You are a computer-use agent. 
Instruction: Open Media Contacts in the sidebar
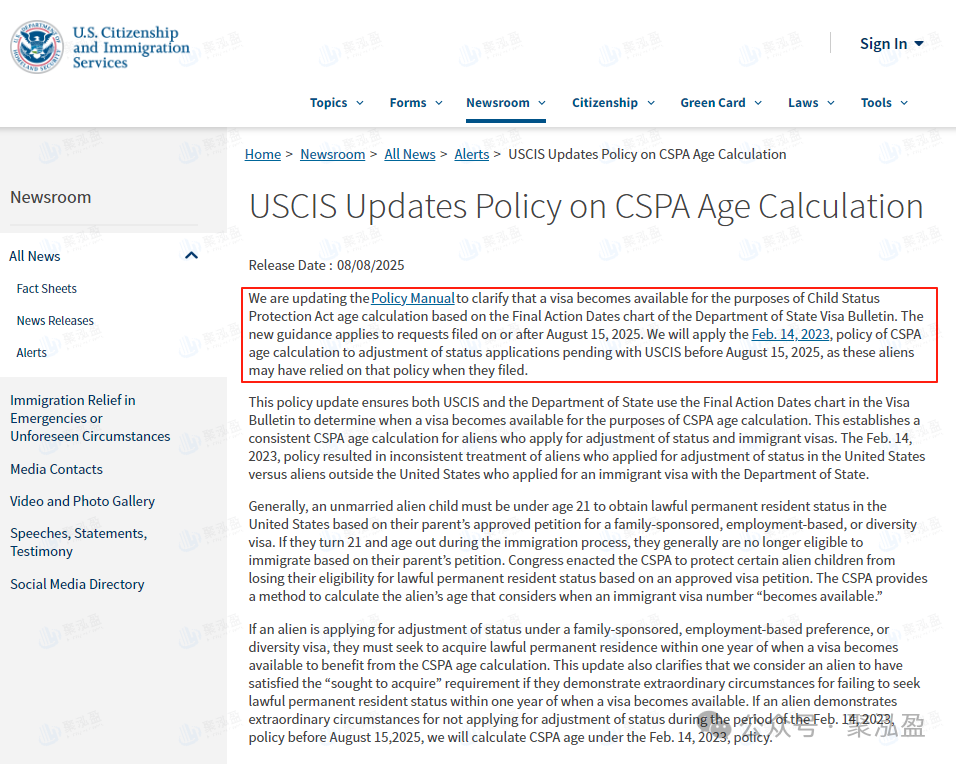(x=56, y=469)
